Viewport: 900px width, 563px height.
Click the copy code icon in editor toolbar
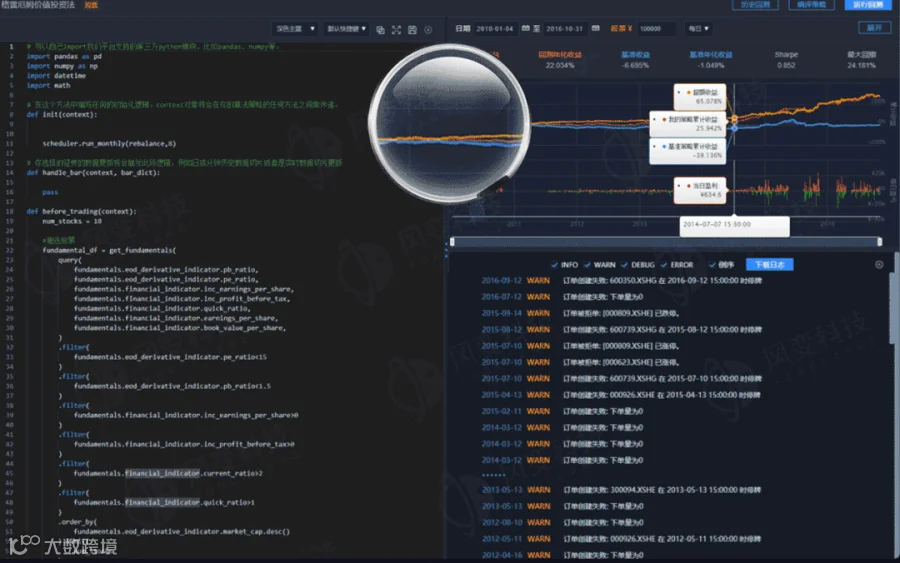coord(380,30)
